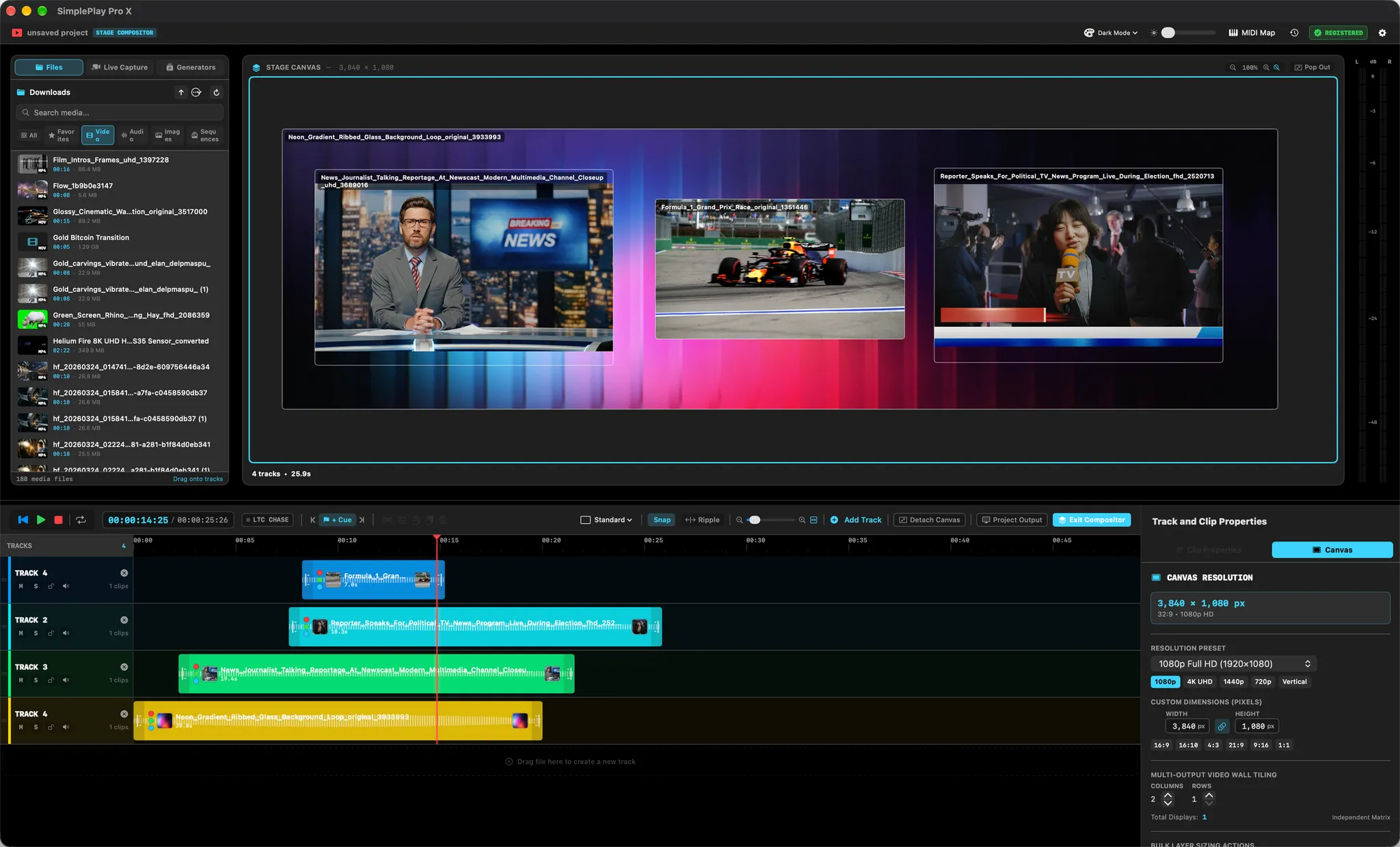Screen dimensions: 1400x847
Task: Mute Track 3 using the M toggle
Action: coord(21,680)
